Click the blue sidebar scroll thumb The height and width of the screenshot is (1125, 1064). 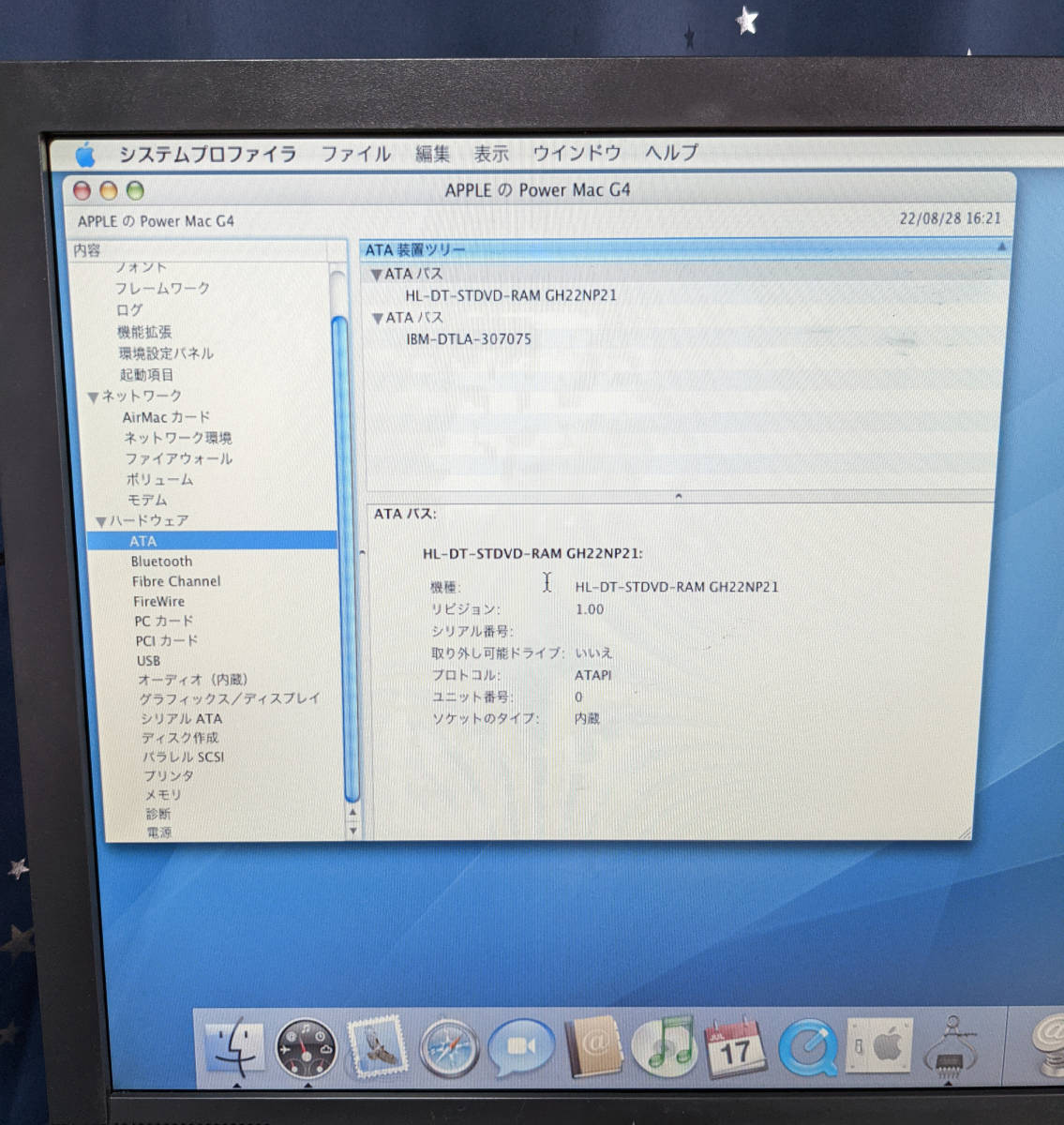[347, 558]
